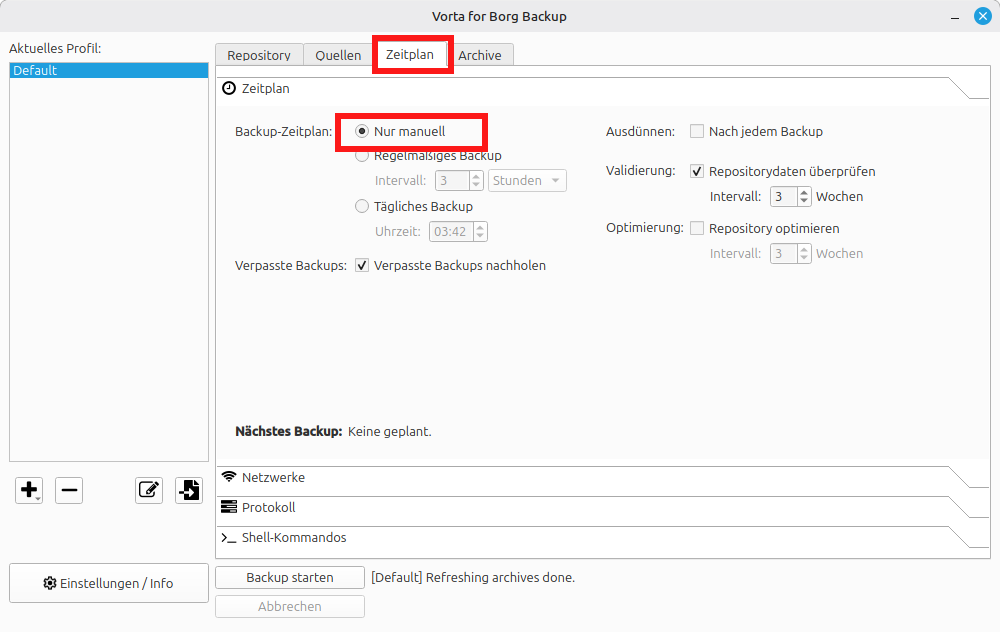Click stepper arrows of Uhrzeit time field
The image size is (1000, 632).
pyautogui.click(x=480, y=231)
